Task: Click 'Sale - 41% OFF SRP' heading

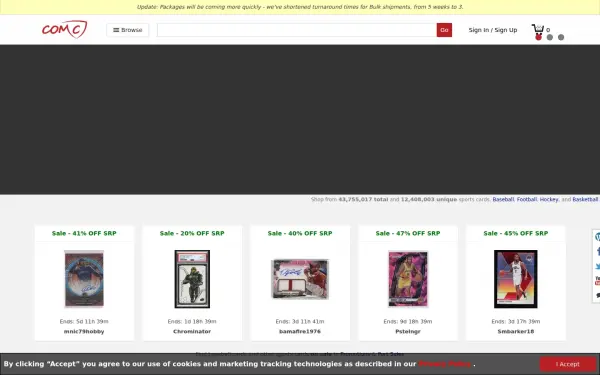Action: coord(84,233)
